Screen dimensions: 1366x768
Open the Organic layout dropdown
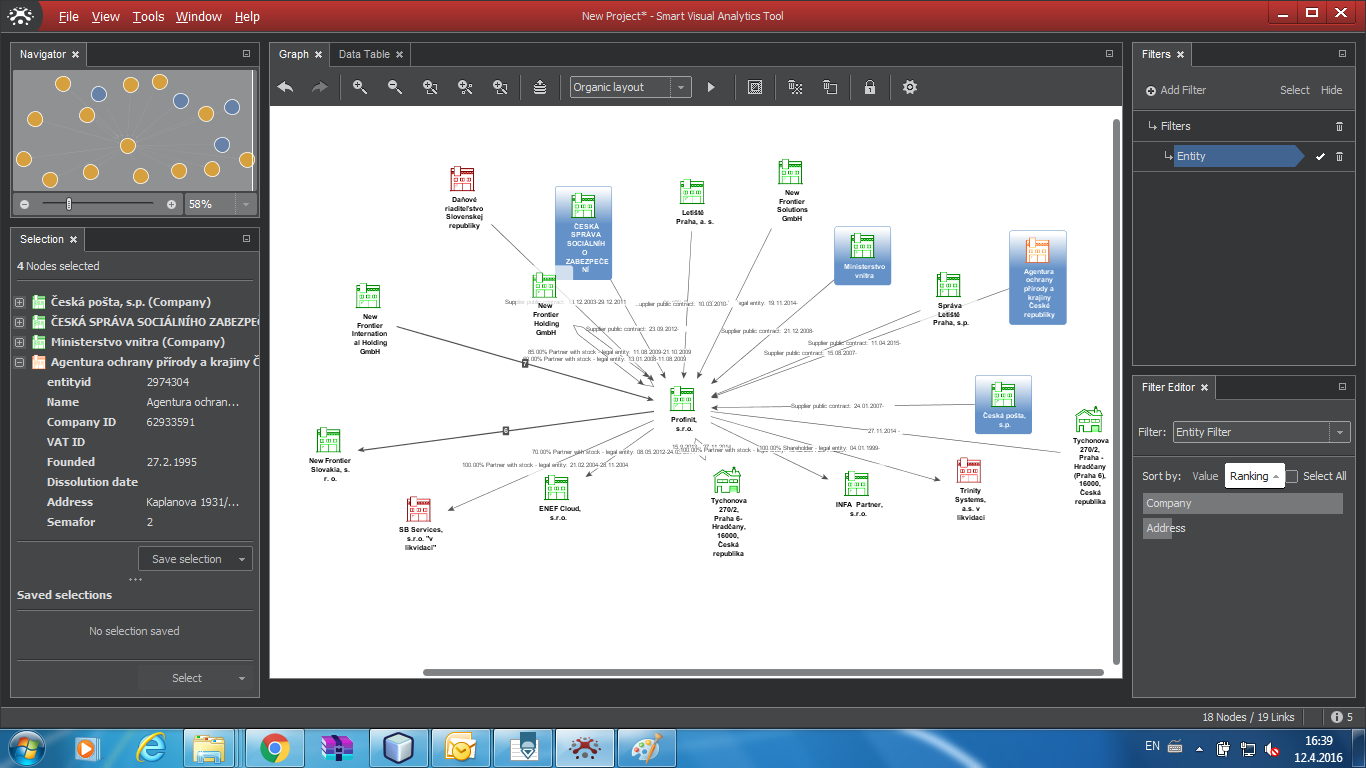tap(681, 88)
